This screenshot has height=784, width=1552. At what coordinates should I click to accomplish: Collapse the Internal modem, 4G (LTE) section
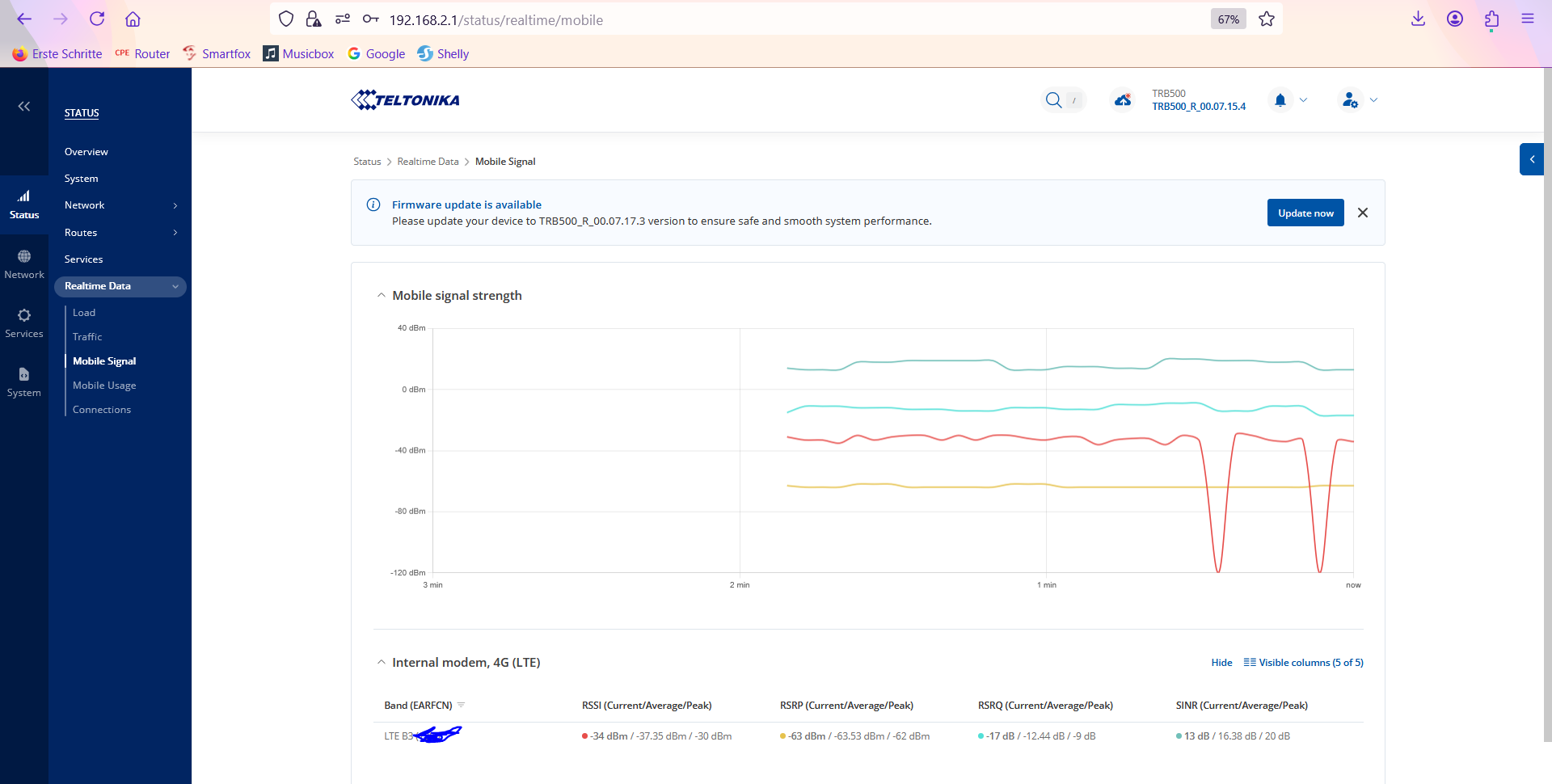pos(382,663)
